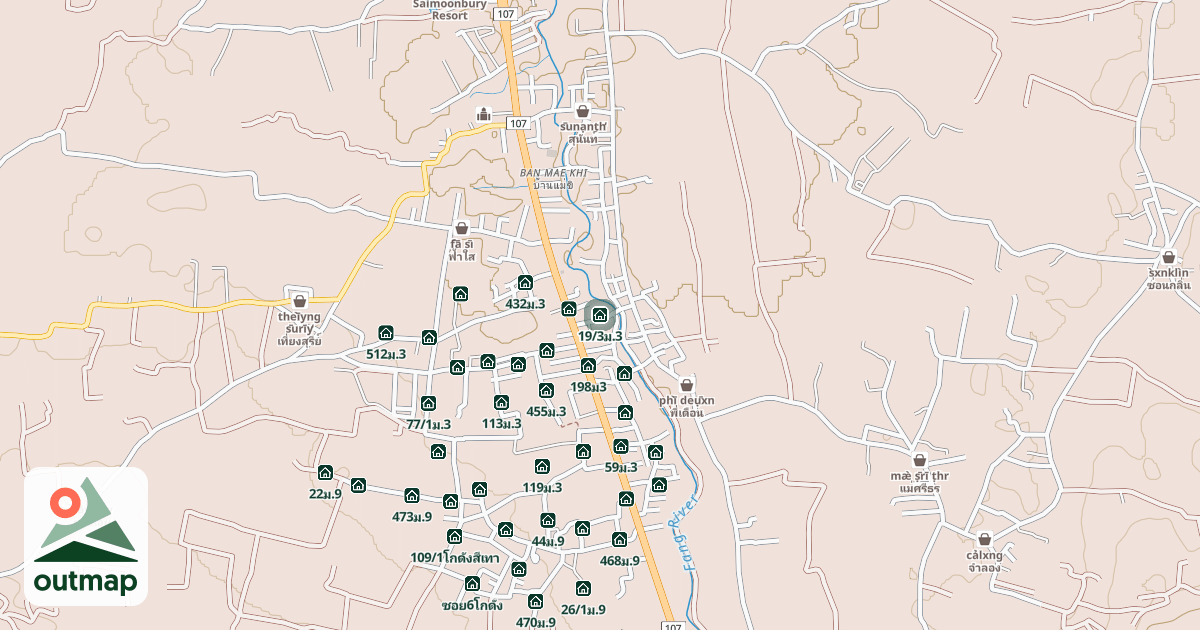Select the Theiyng Suriy shop icon
1200x630 pixels.
(299, 301)
